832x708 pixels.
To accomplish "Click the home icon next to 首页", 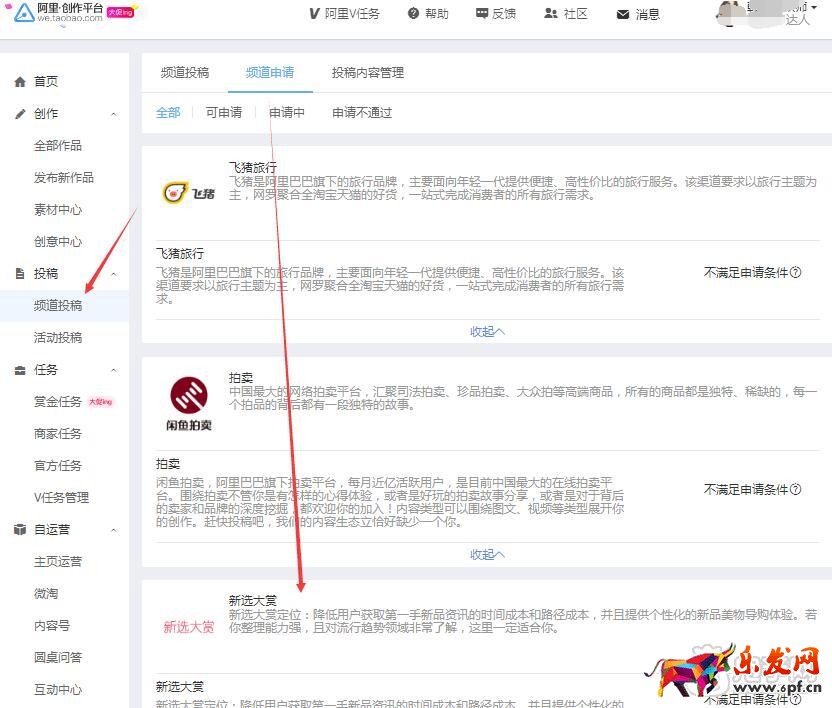I will tap(20, 81).
